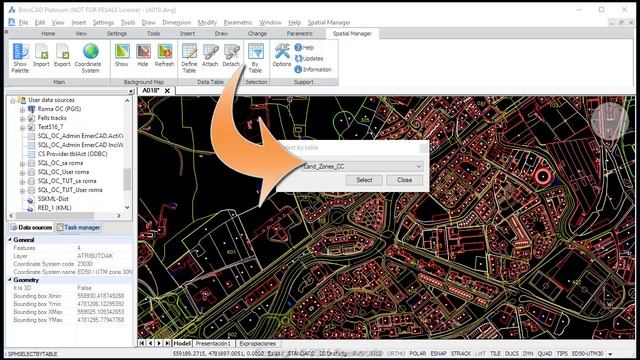The height and width of the screenshot is (360, 640).
Task: Switch to the Draw ribbon tab
Action: [221, 33]
